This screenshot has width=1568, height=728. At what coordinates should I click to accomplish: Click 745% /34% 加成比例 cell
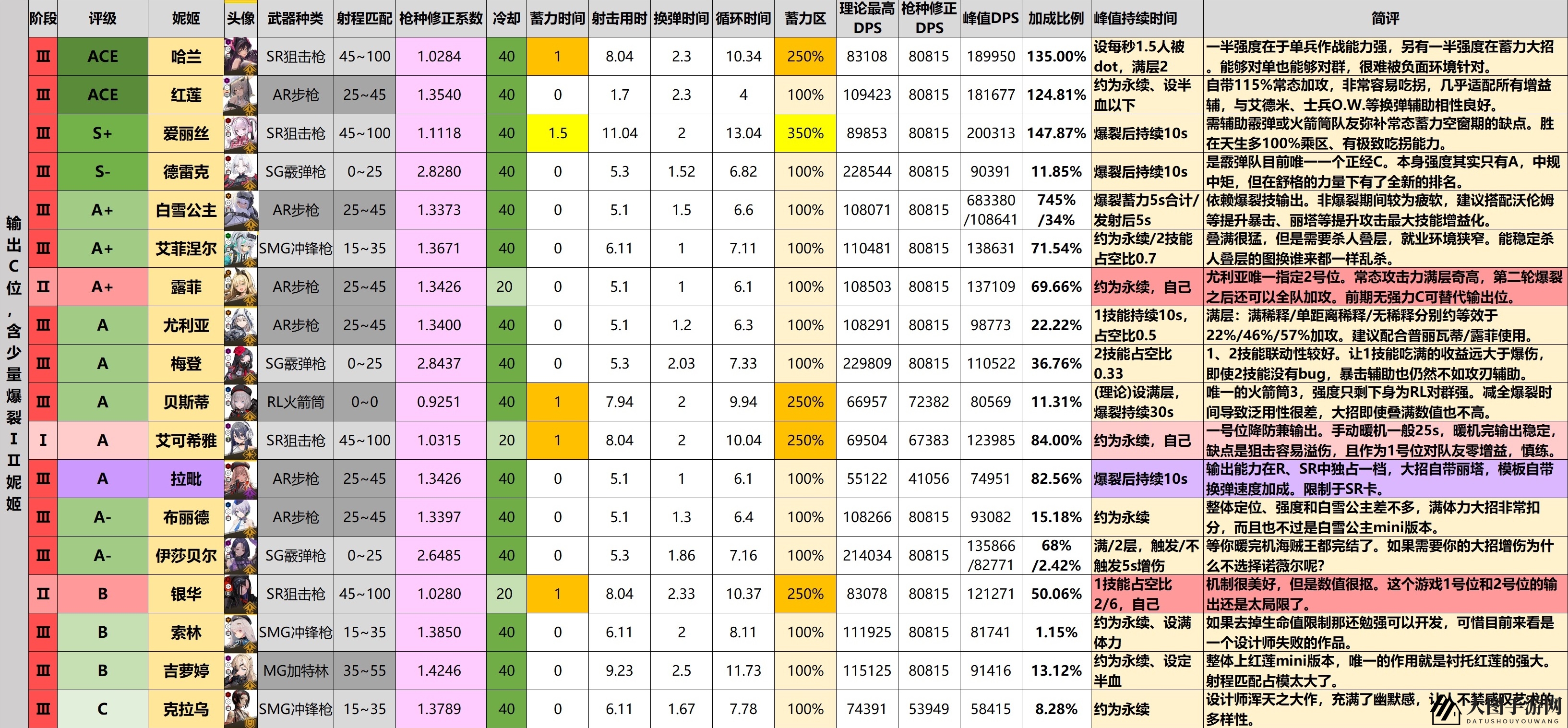1056,210
